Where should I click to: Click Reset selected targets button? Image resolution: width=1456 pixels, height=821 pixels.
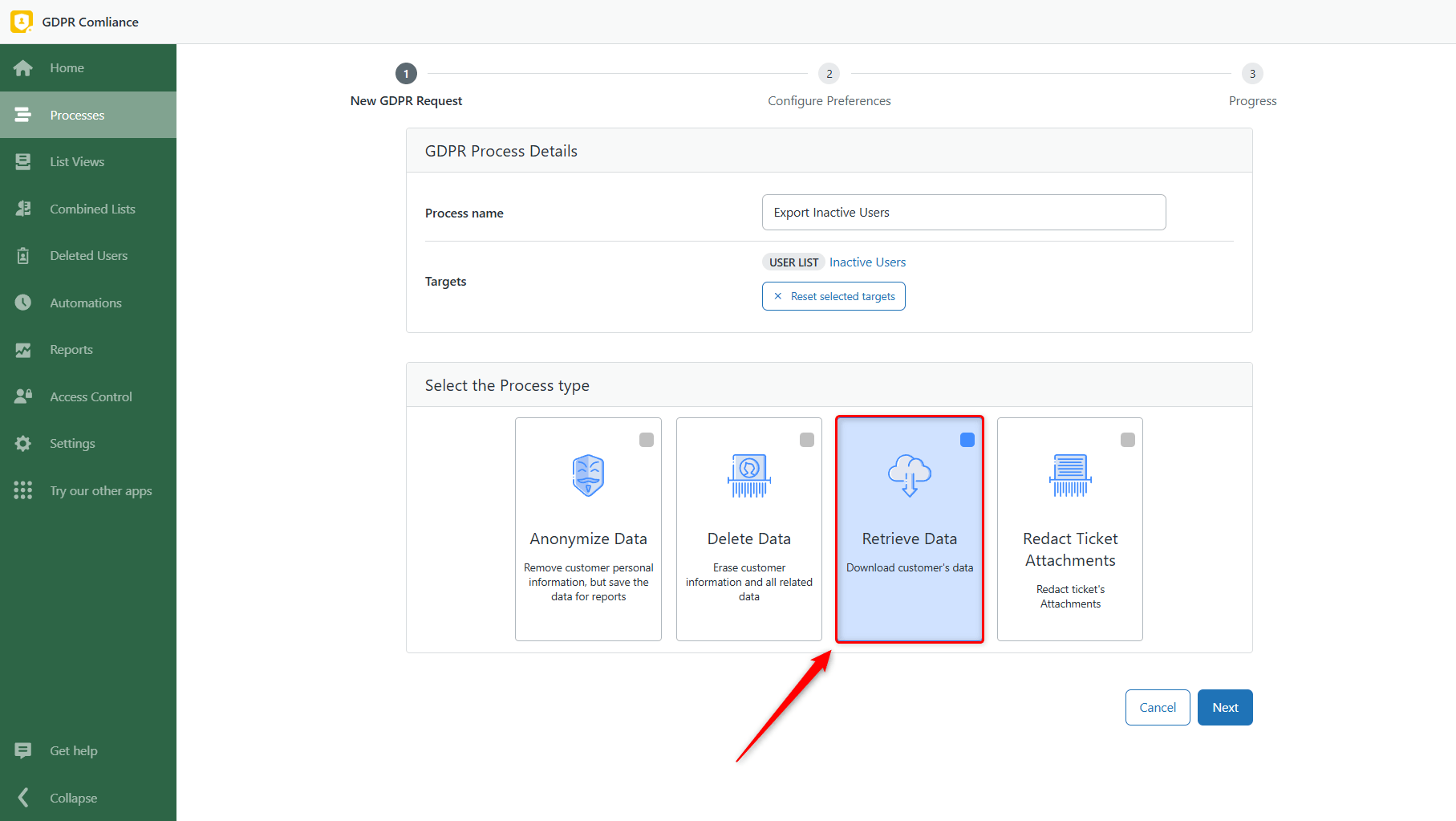tap(833, 296)
